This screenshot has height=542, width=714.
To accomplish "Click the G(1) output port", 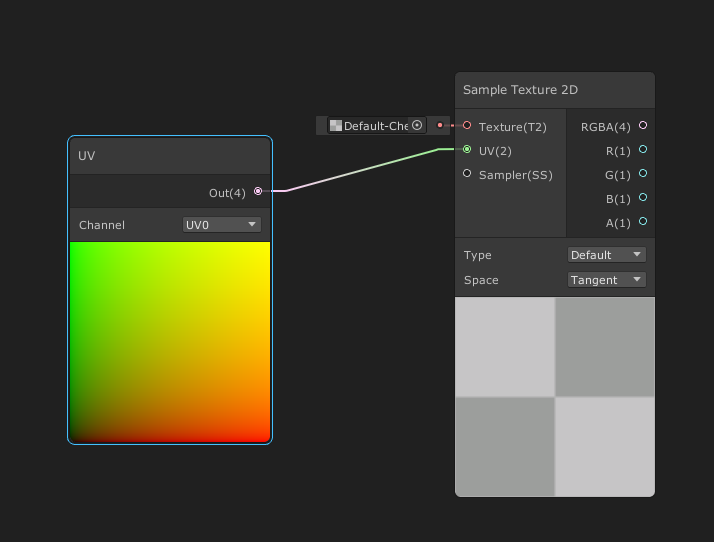I will 643,174.
